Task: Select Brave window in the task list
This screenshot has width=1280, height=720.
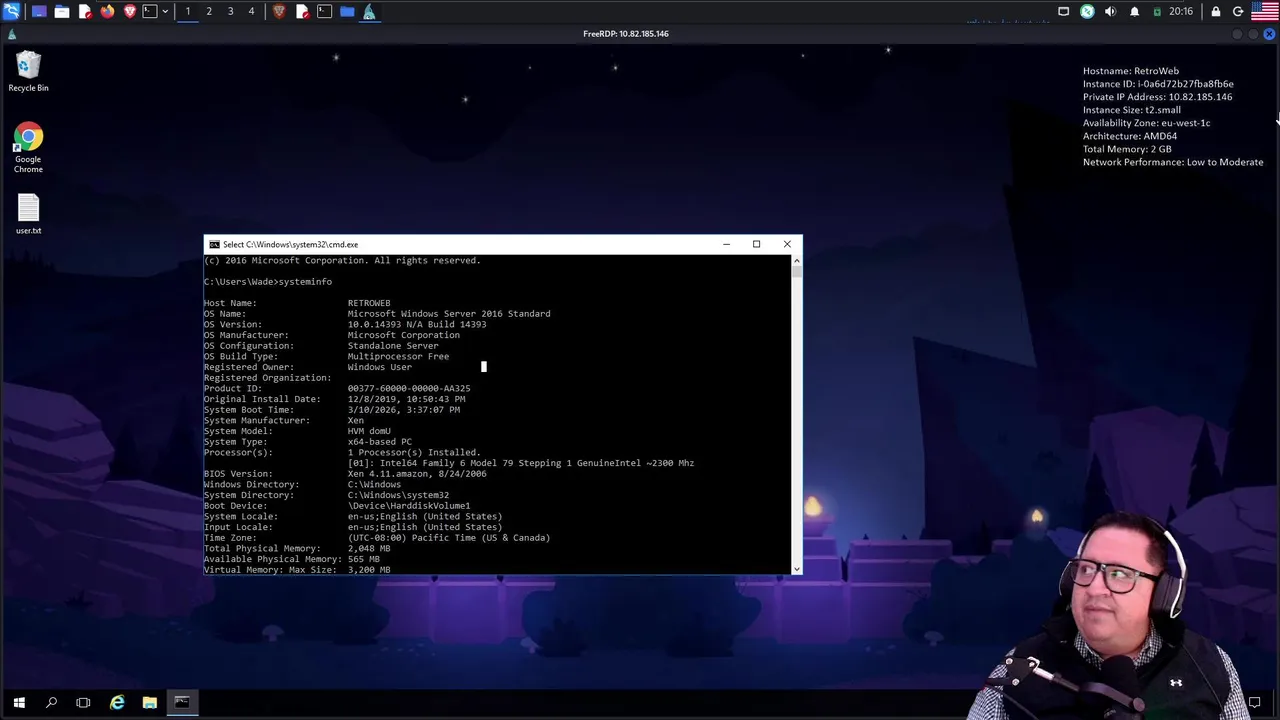Action: 279,11
